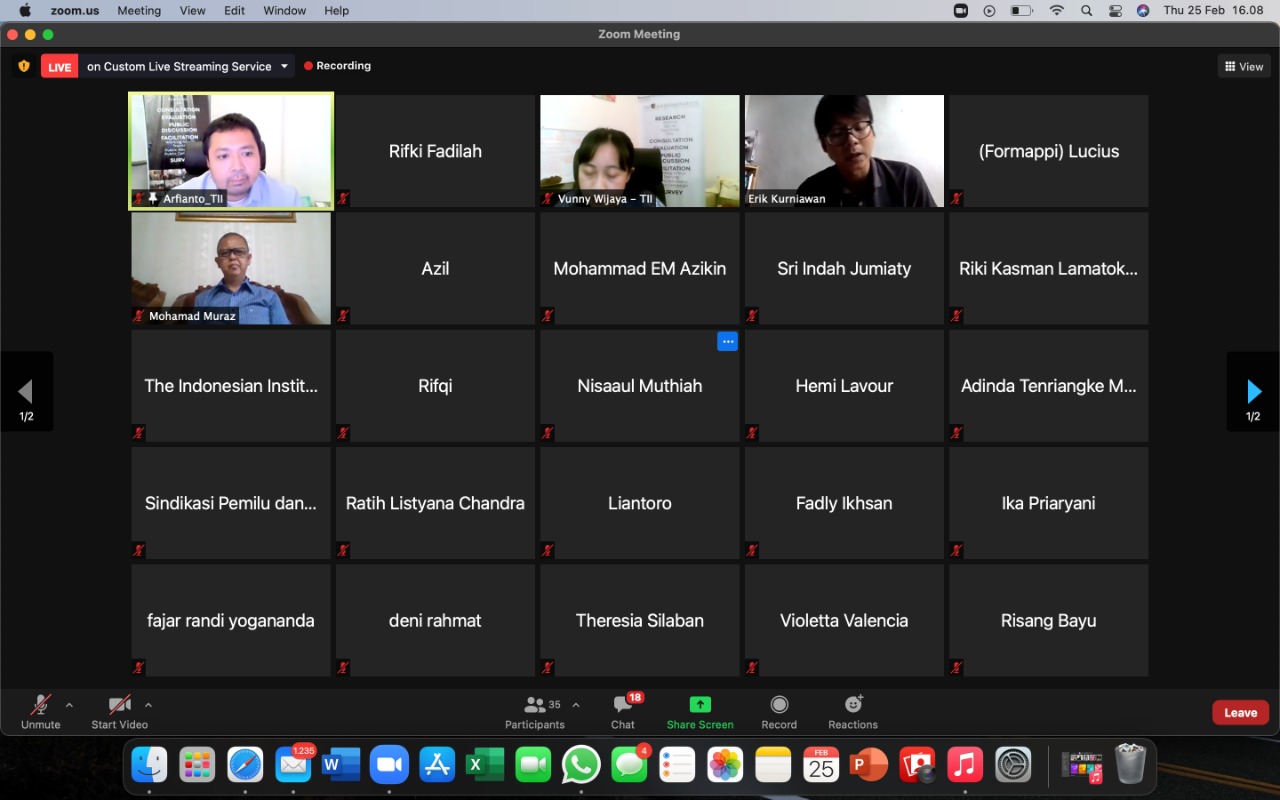
Task: Open WhatsApp from the dock
Action: click(581, 766)
